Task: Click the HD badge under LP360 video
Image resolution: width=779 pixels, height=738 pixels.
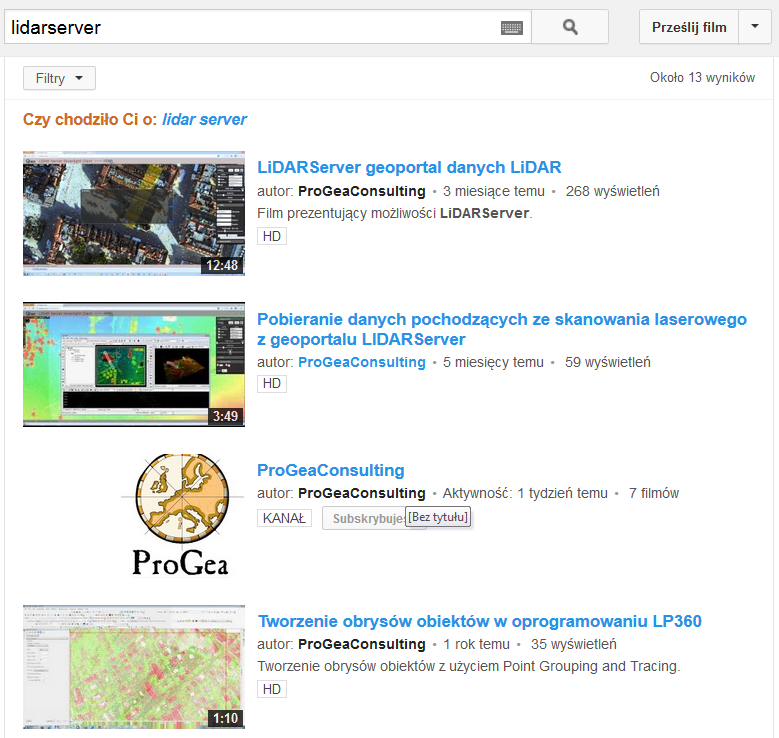Action: 272,689
